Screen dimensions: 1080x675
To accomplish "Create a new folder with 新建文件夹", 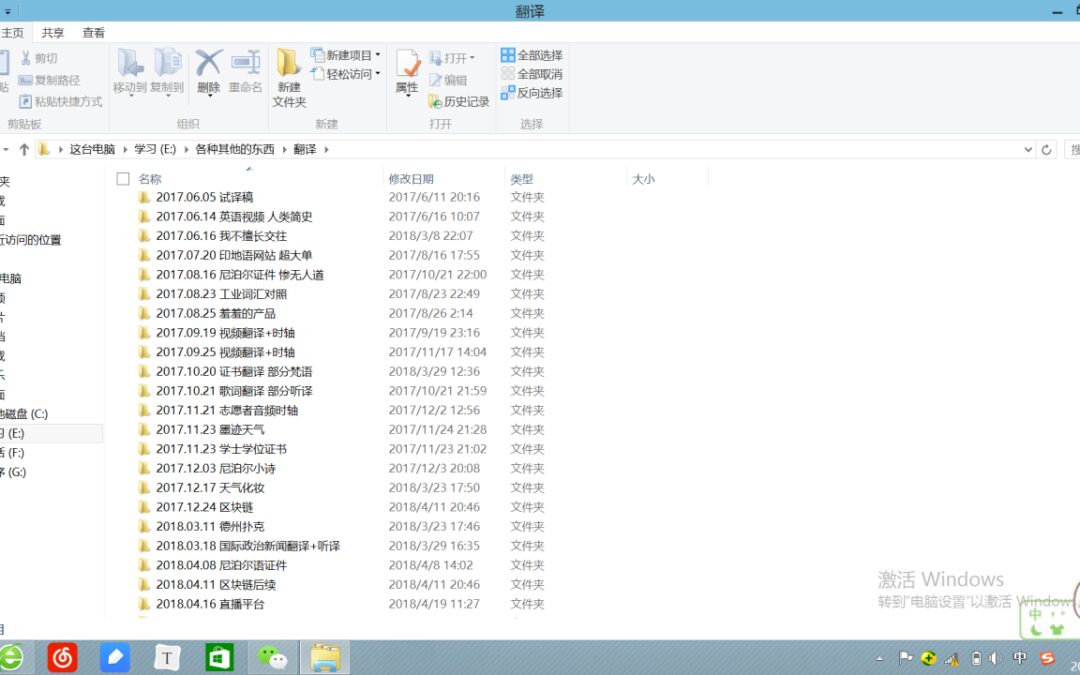I will (x=289, y=77).
